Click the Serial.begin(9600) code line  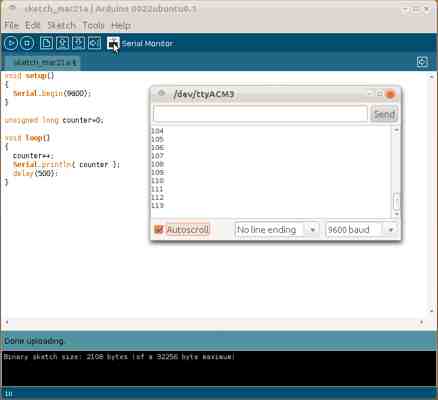(52, 93)
